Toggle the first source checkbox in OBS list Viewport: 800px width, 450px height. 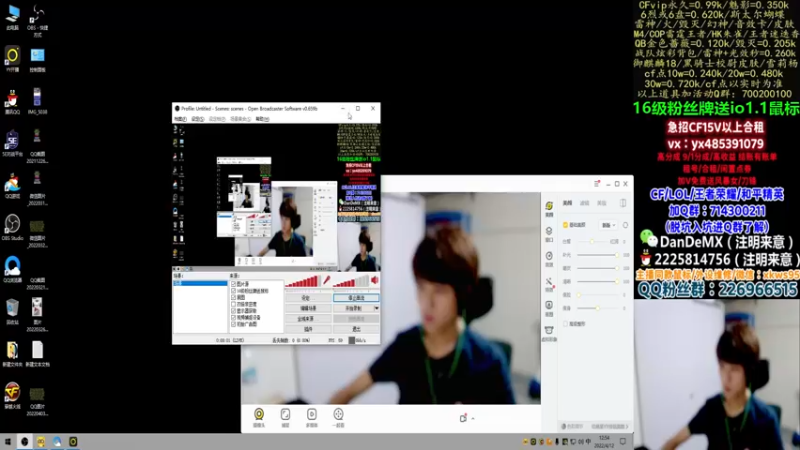click(x=233, y=284)
